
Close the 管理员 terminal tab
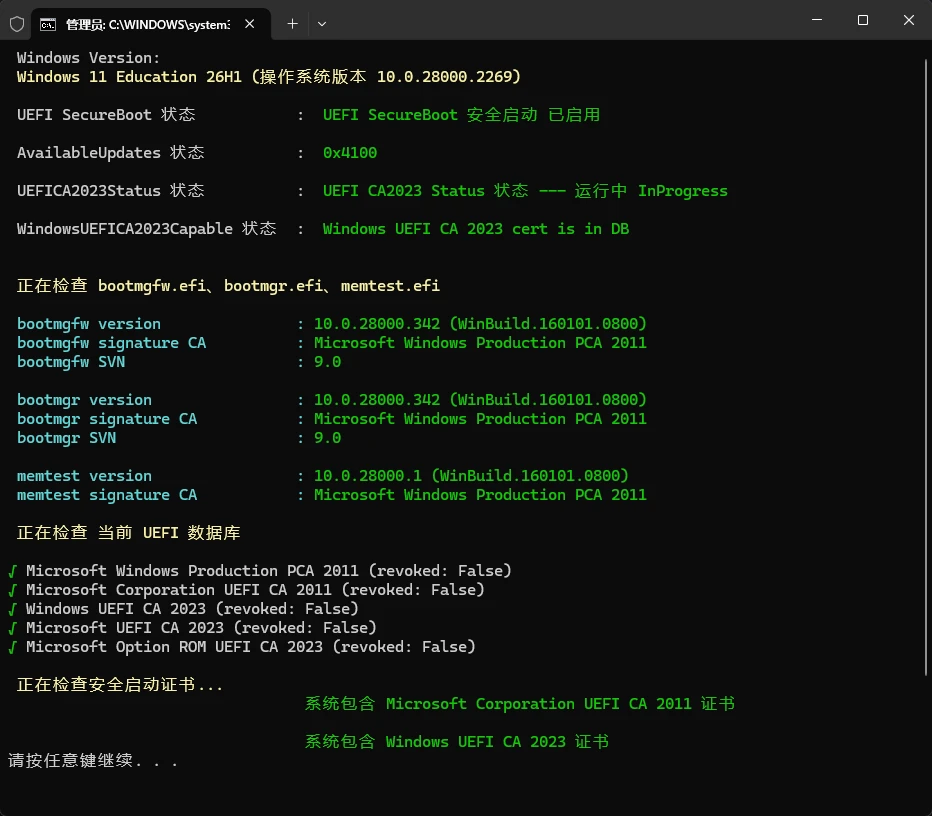[250, 24]
